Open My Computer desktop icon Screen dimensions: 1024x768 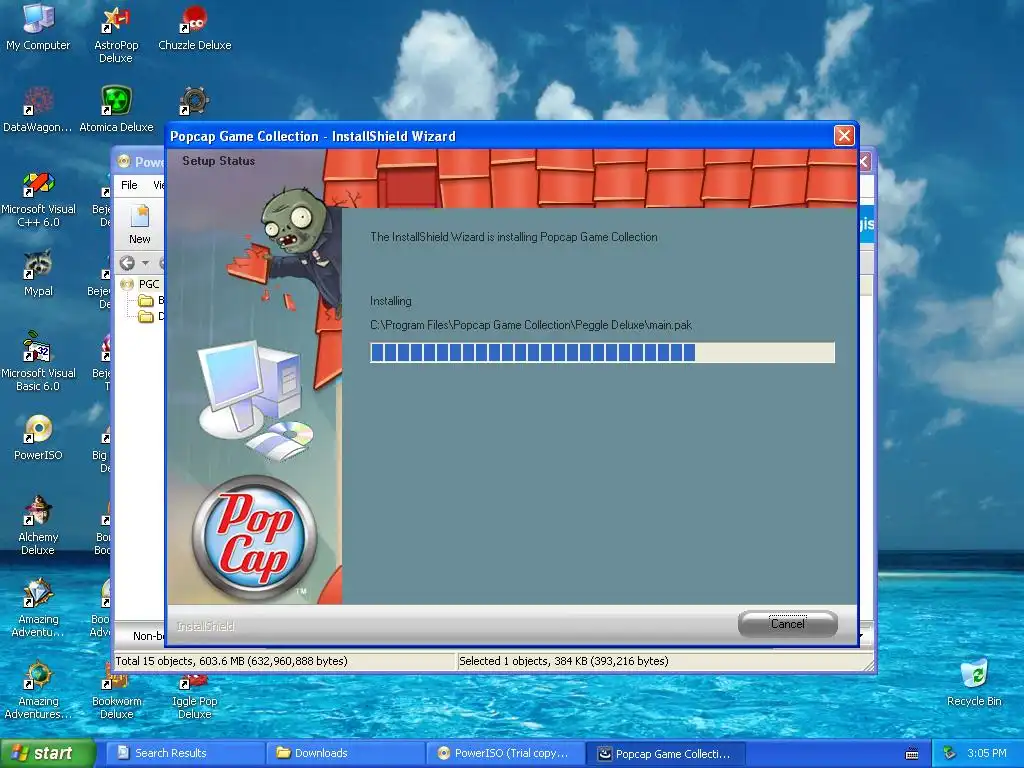click(38, 27)
